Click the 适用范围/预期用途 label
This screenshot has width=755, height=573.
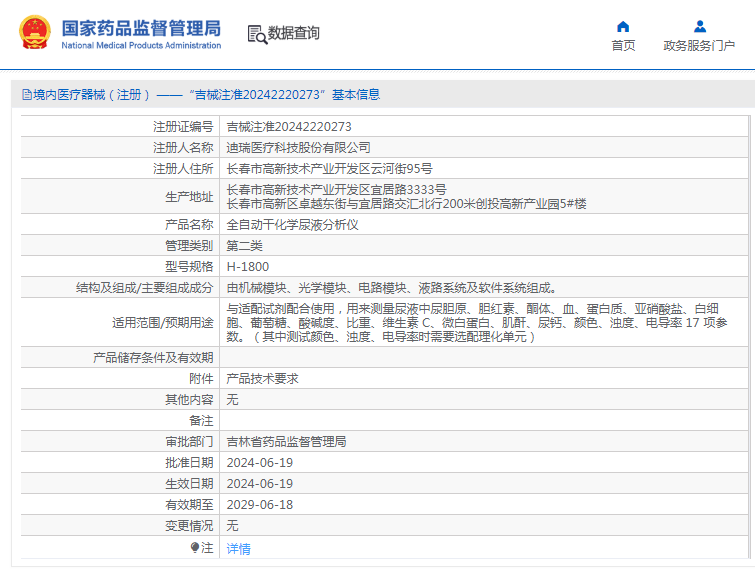(163, 323)
